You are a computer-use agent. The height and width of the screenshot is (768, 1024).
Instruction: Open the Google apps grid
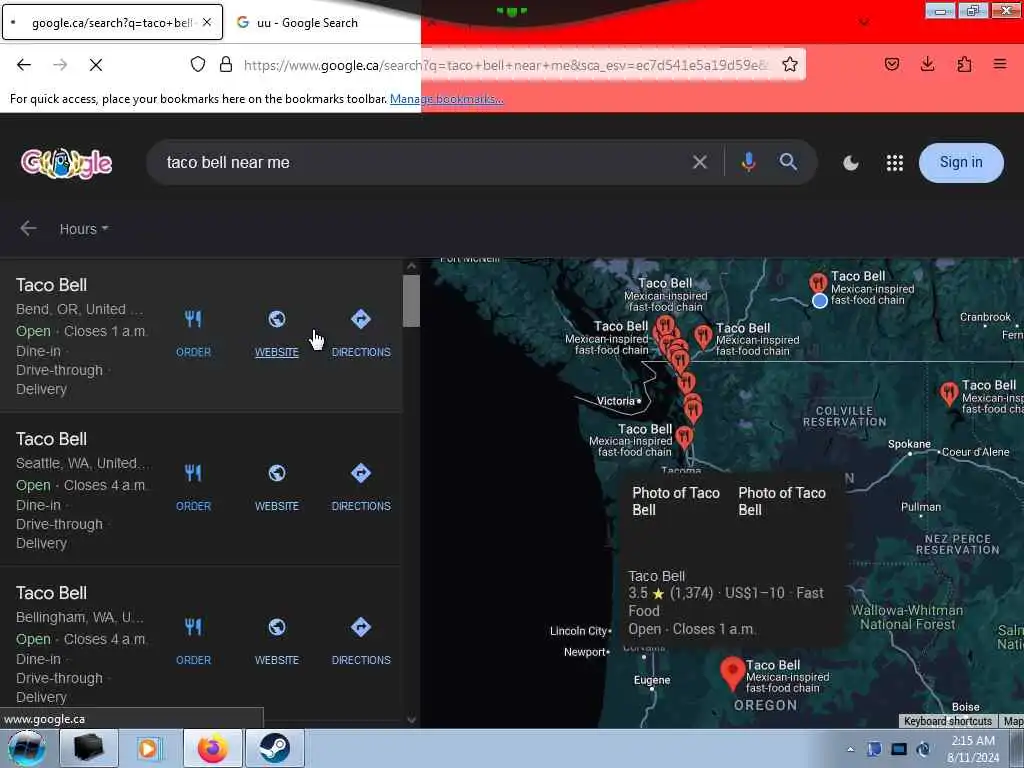pyautogui.click(x=895, y=163)
